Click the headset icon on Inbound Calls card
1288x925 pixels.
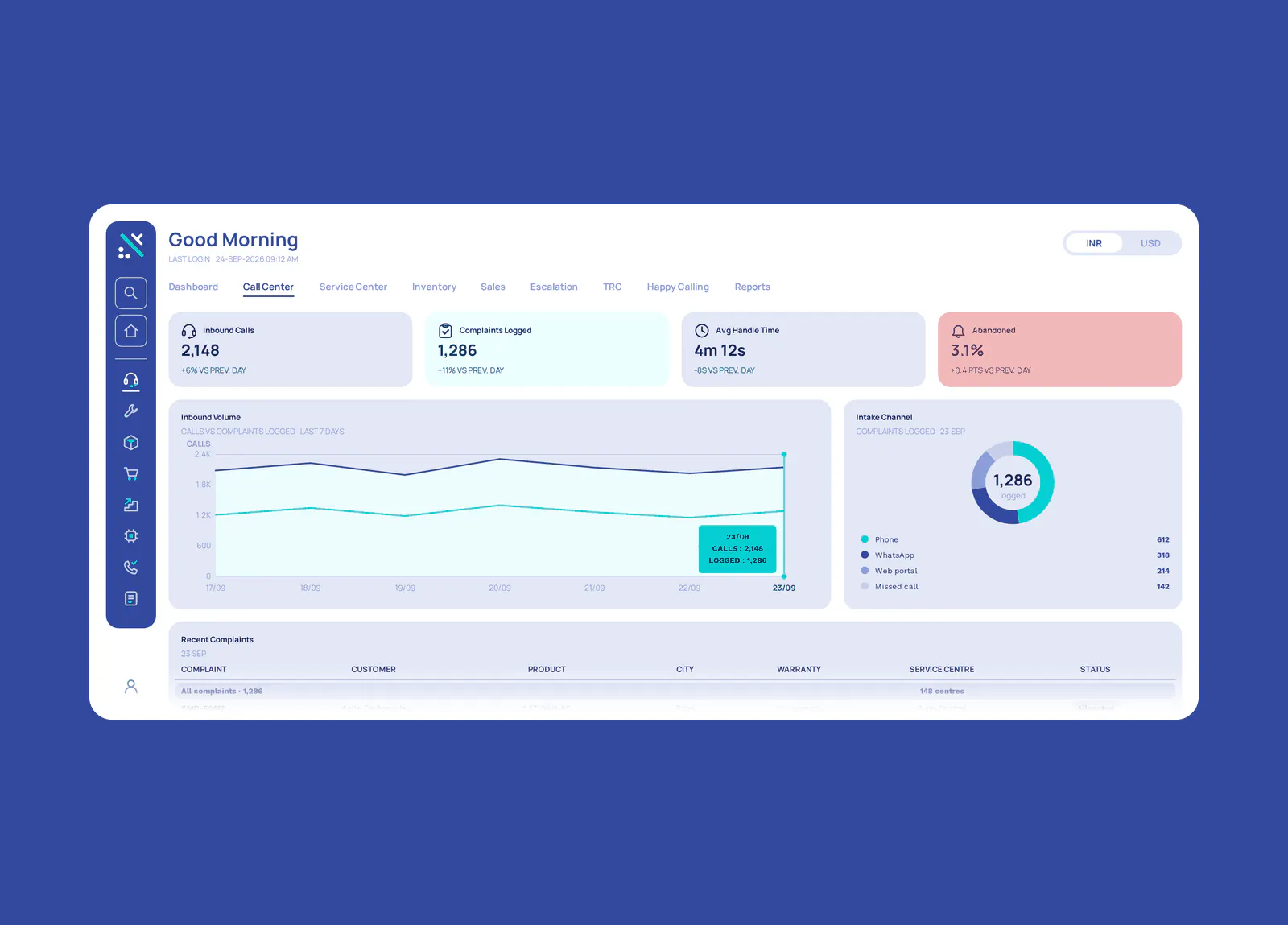coord(188,331)
